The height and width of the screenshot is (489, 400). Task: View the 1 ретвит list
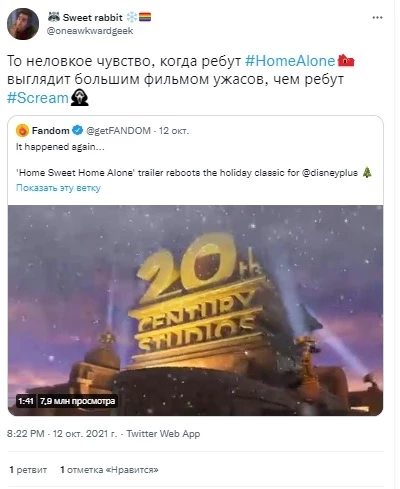[x=28, y=470]
